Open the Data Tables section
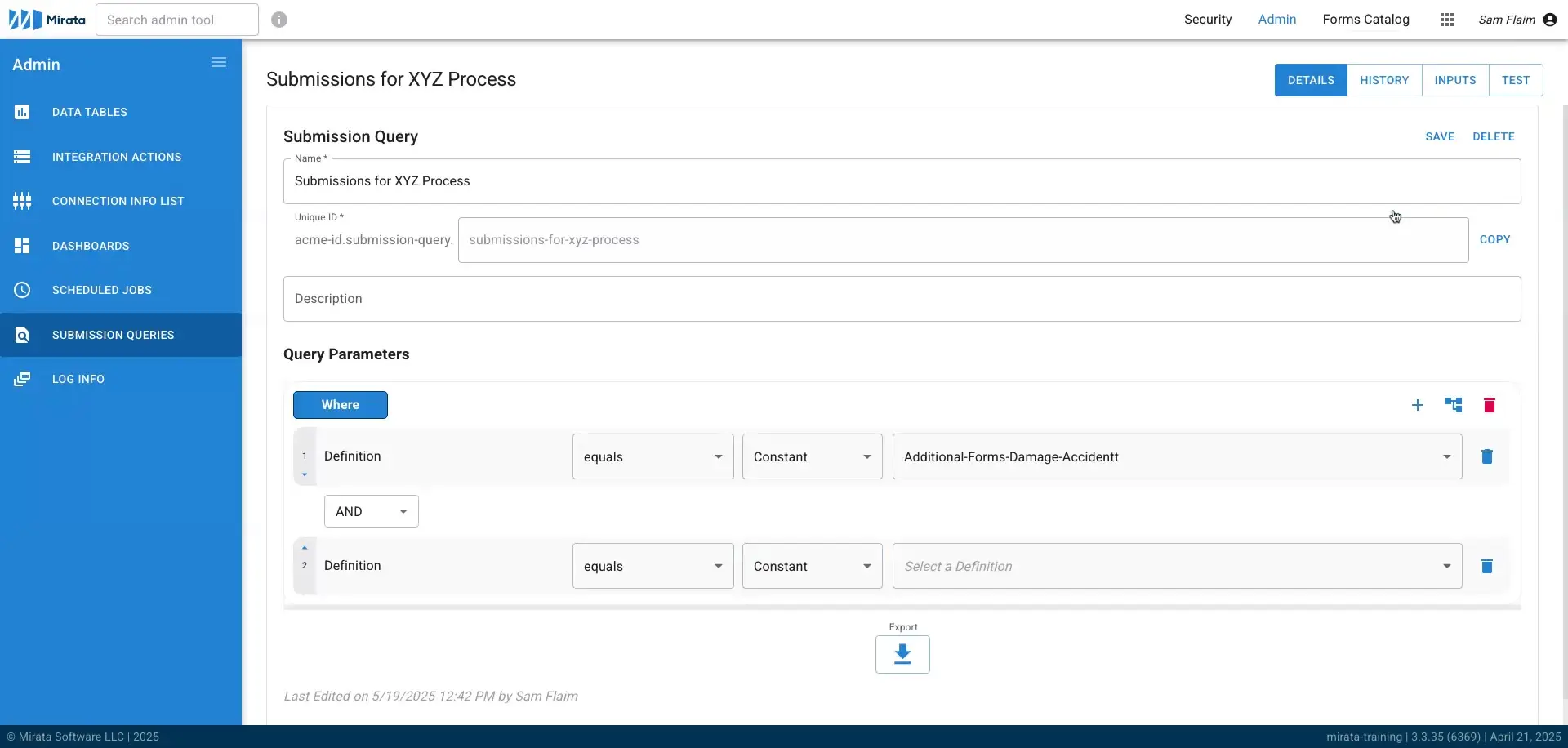Screen dimensions: 1568x748 [90, 112]
